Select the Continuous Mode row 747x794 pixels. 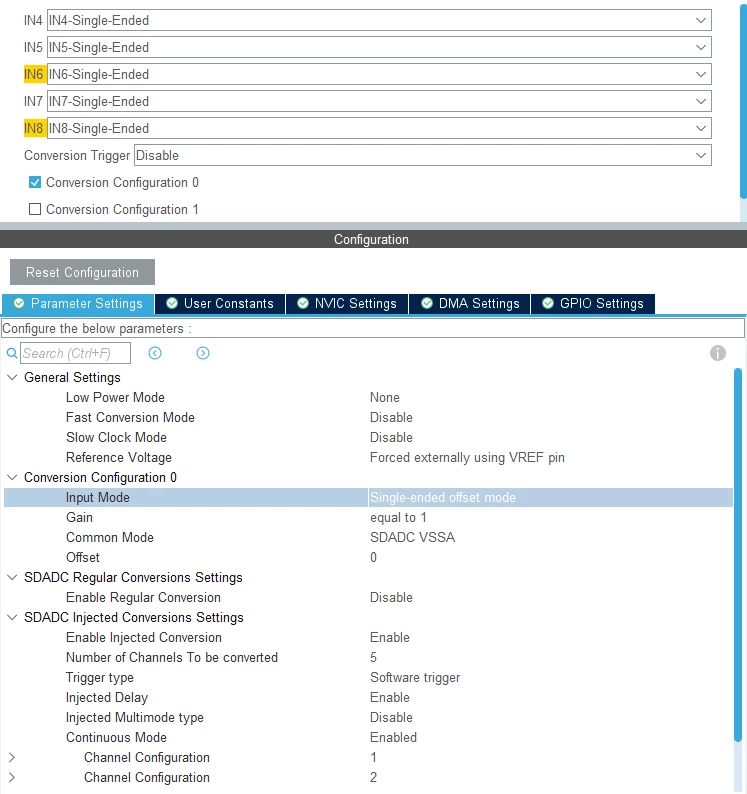(368, 737)
